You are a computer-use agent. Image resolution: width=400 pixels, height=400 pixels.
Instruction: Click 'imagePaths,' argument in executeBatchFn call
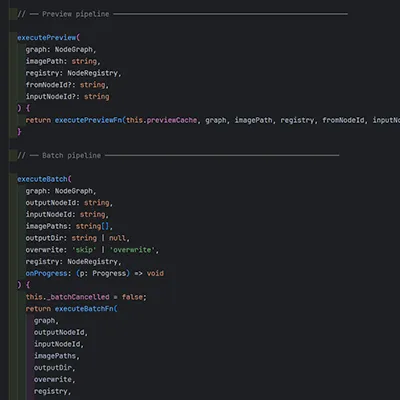point(57,356)
